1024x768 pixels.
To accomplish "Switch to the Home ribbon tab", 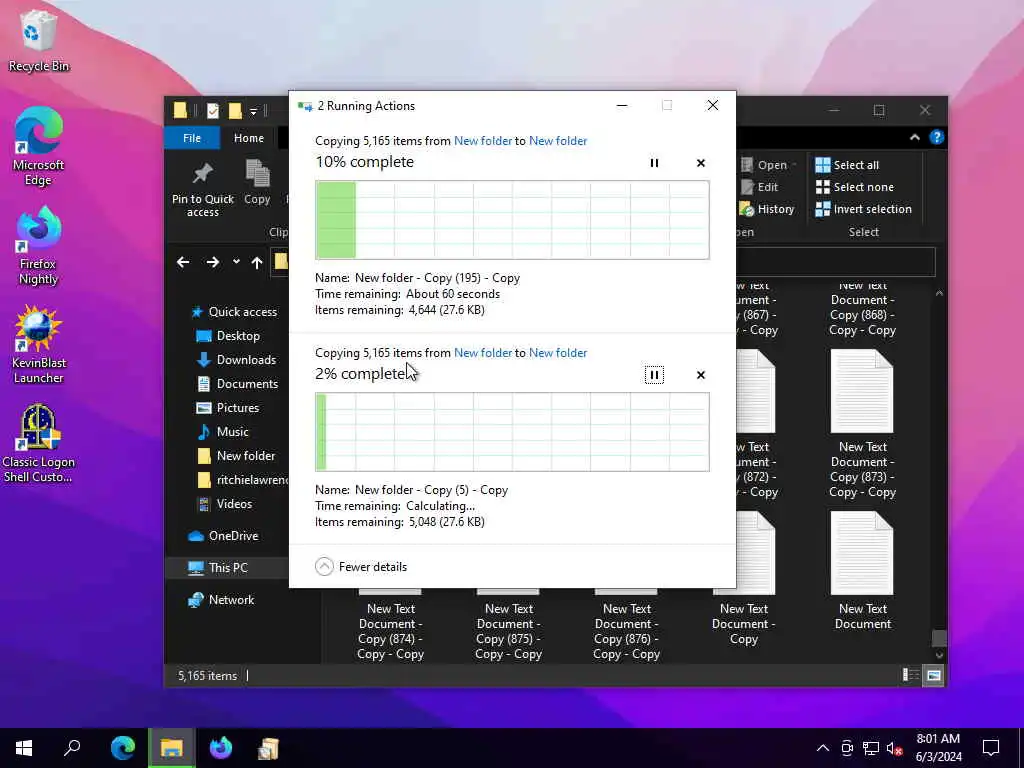I will coord(249,138).
